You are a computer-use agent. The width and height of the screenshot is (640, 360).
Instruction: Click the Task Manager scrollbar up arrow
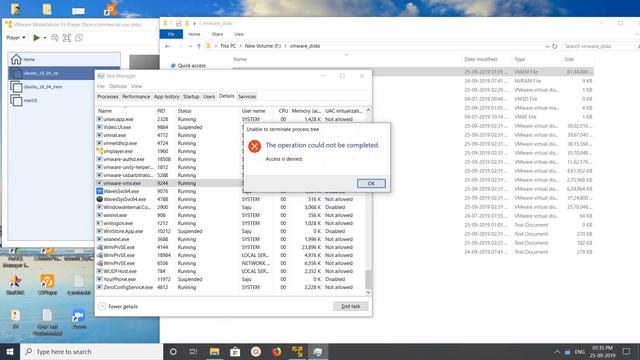(x=368, y=110)
